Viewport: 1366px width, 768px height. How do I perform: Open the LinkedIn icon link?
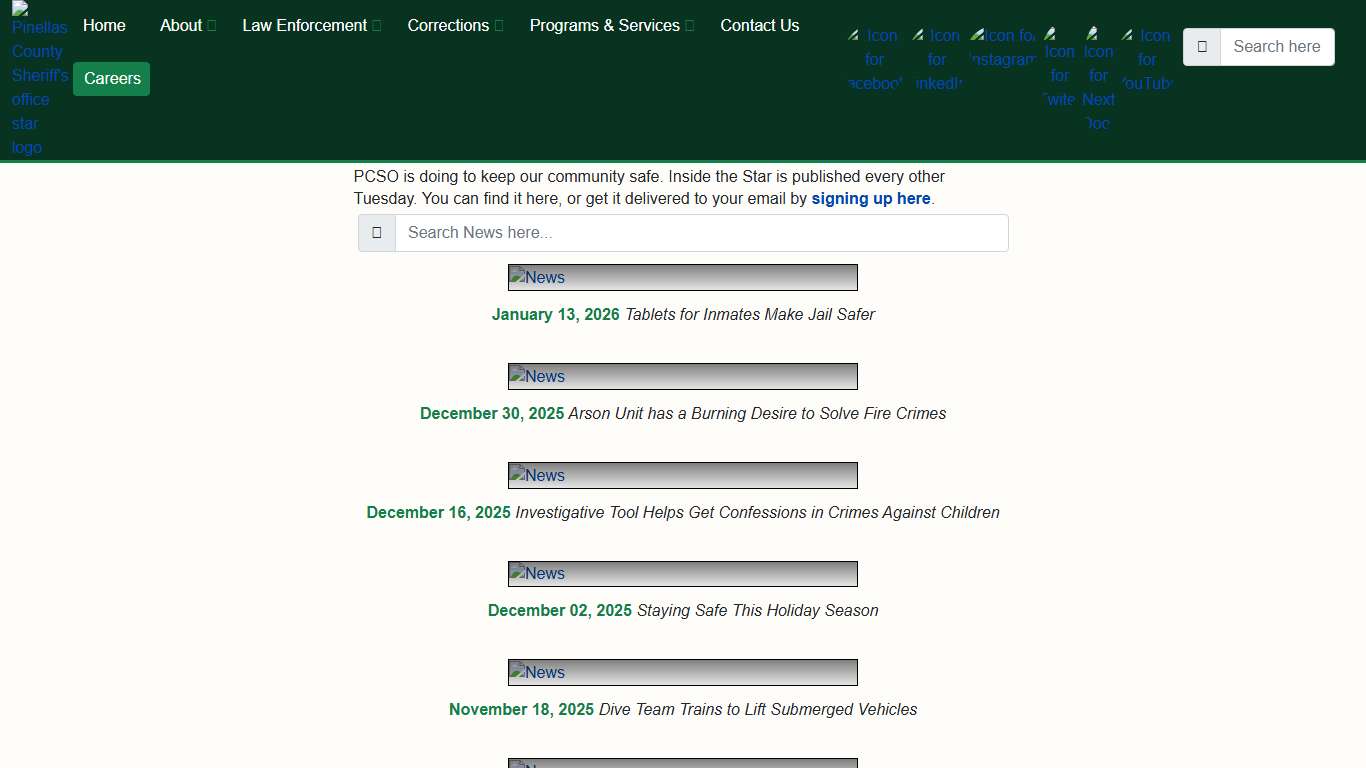coord(937,60)
